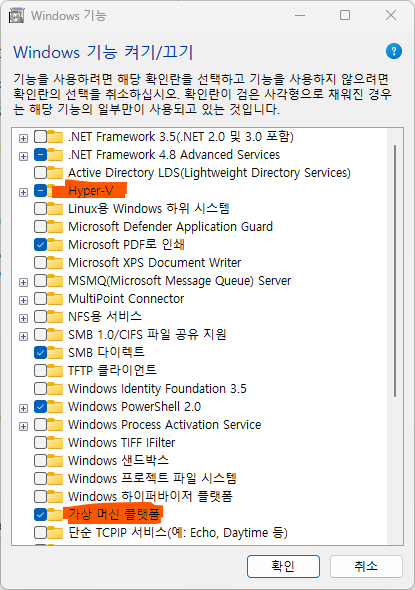Check Windows TIFF IFilter checkbox
Viewport: 415px width, 590px height.
coord(40,442)
